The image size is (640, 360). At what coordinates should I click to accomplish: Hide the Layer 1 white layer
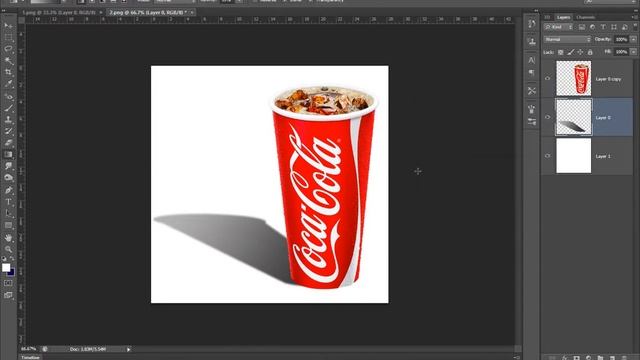tap(547, 156)
